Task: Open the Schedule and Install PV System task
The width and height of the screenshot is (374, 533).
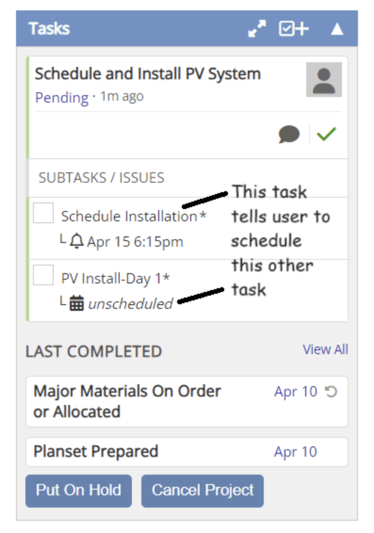Action: 148,74
